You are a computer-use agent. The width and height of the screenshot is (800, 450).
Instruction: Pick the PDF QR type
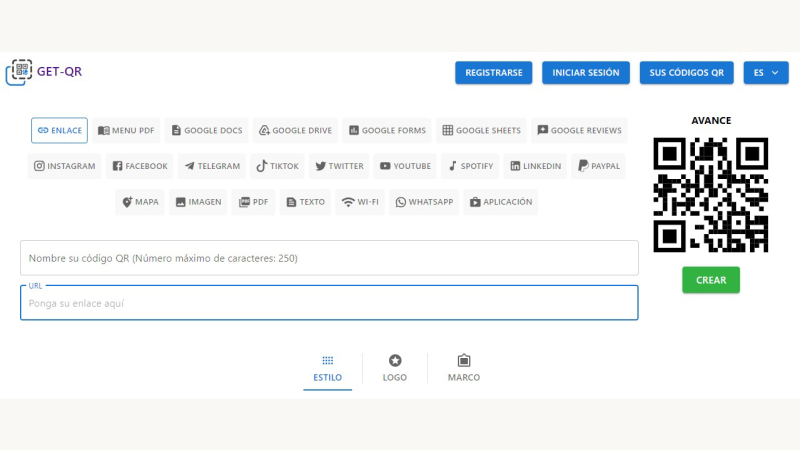[x=253, y=202]
